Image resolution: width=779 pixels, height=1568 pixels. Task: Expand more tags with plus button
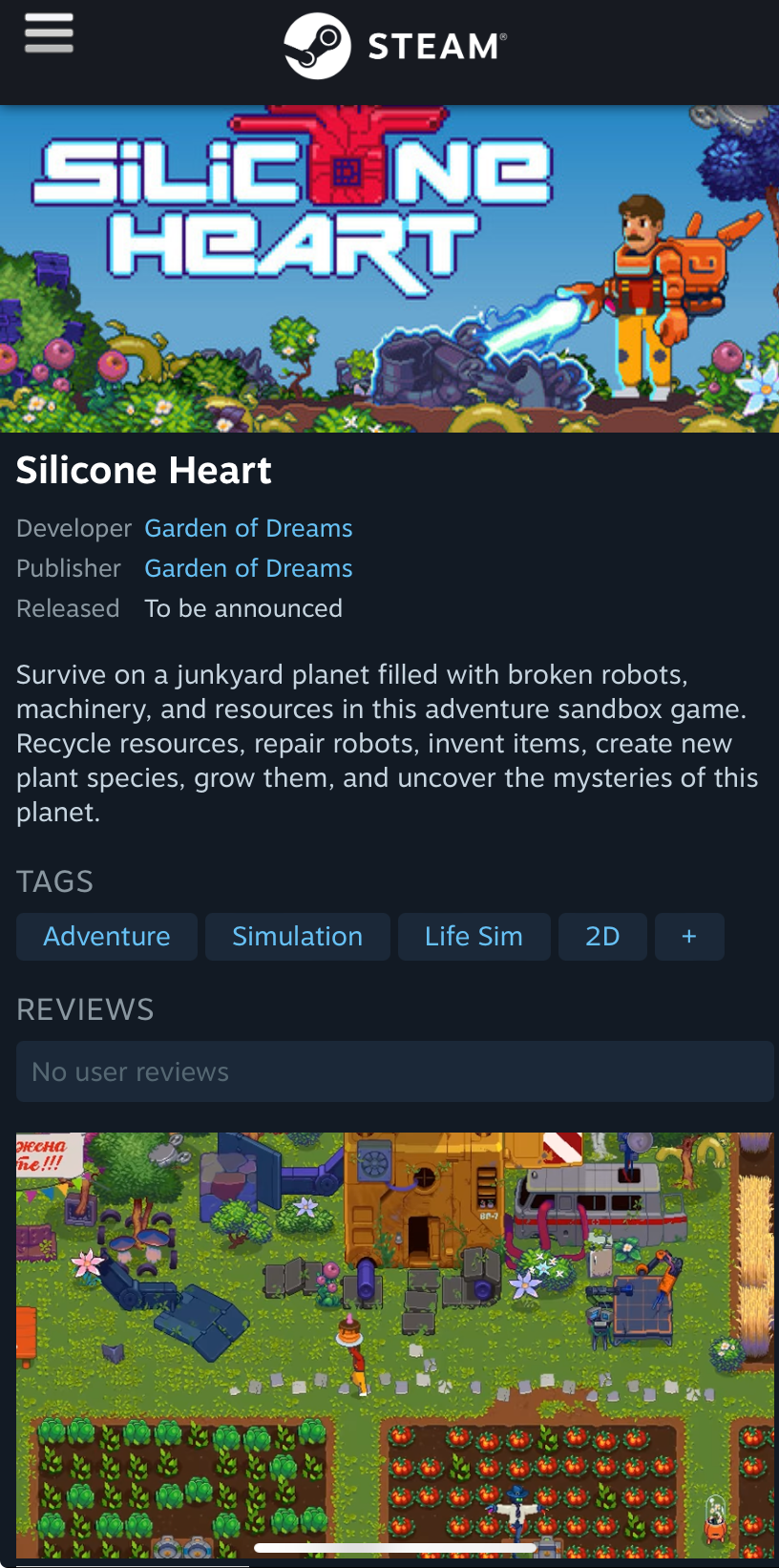(689, 937)
